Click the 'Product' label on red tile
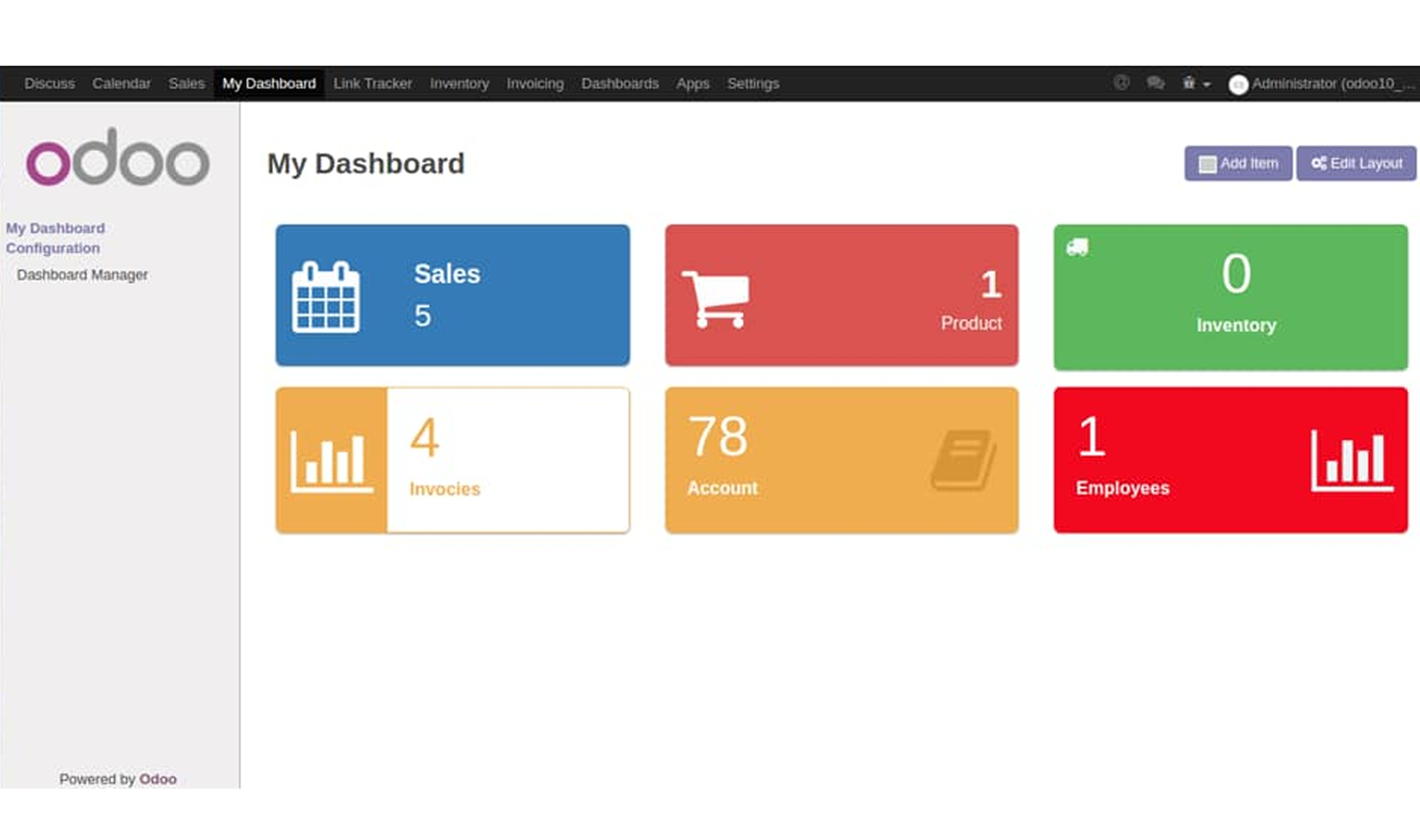Image resolution: width=1420 pixels, height=840 pixels. point(972,324)
